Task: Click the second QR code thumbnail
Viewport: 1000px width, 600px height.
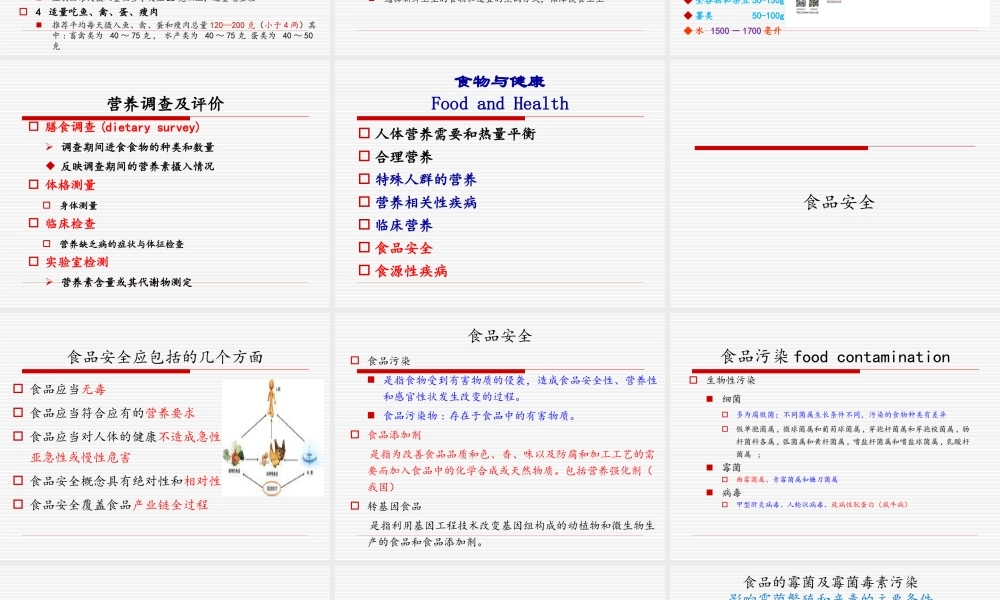Action: (812, 5)
